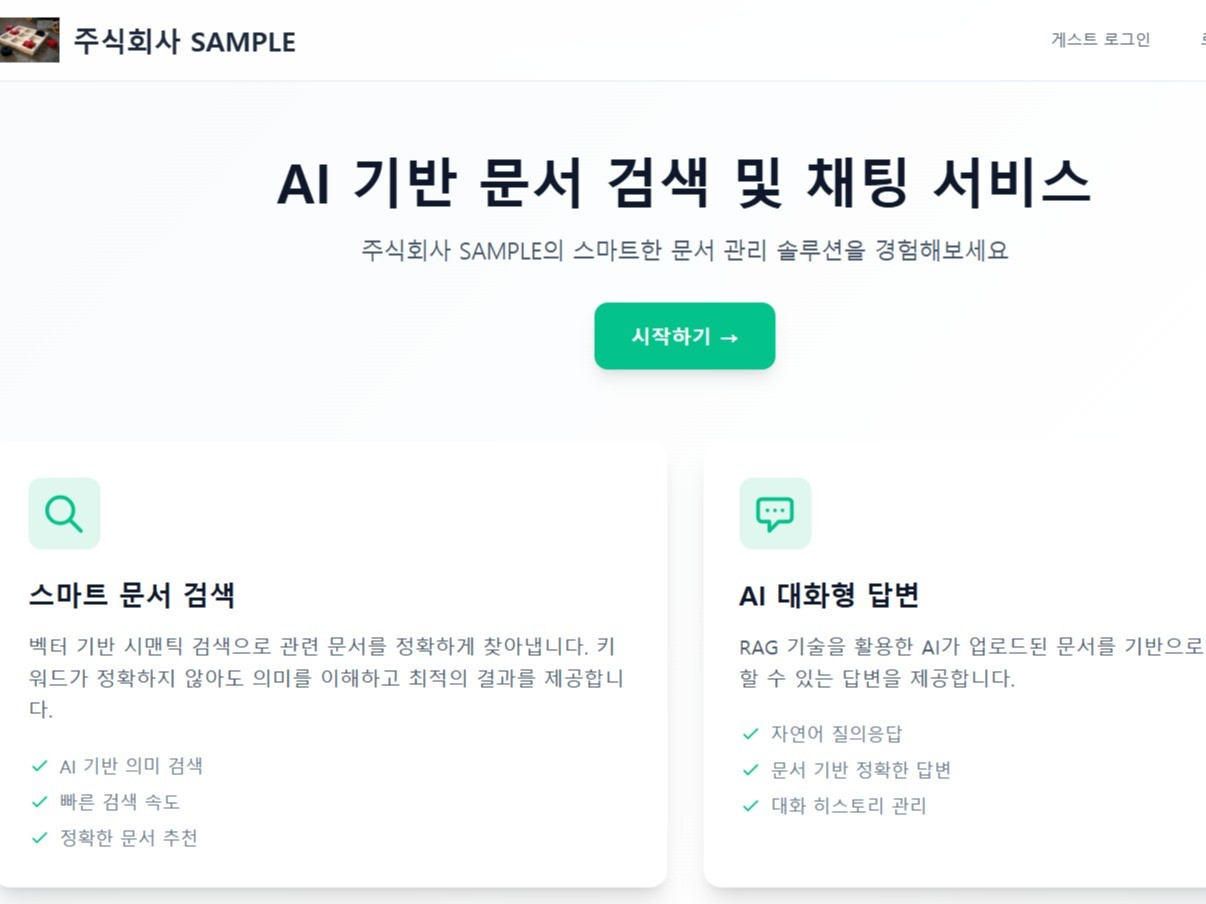
Task: Click the checkmark beside 빠른 검색 속도
Action: [x=37, y=801]
